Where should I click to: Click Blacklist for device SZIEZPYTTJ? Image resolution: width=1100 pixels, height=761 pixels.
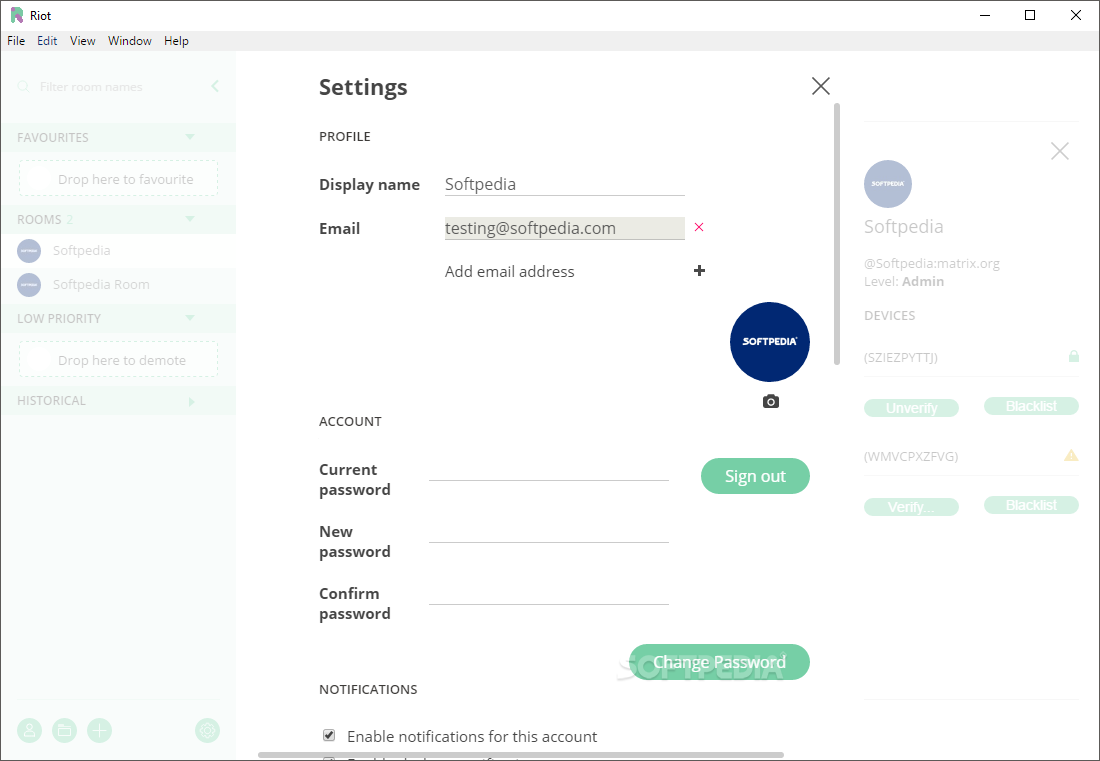1031,406
